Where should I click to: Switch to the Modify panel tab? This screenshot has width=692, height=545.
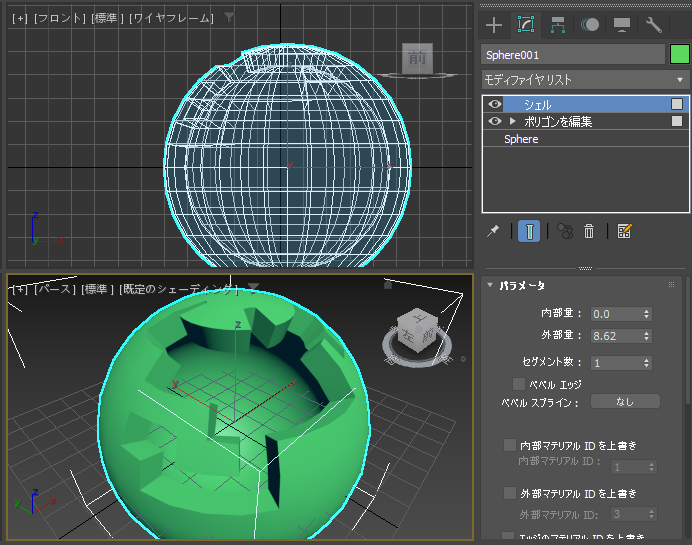526,25
